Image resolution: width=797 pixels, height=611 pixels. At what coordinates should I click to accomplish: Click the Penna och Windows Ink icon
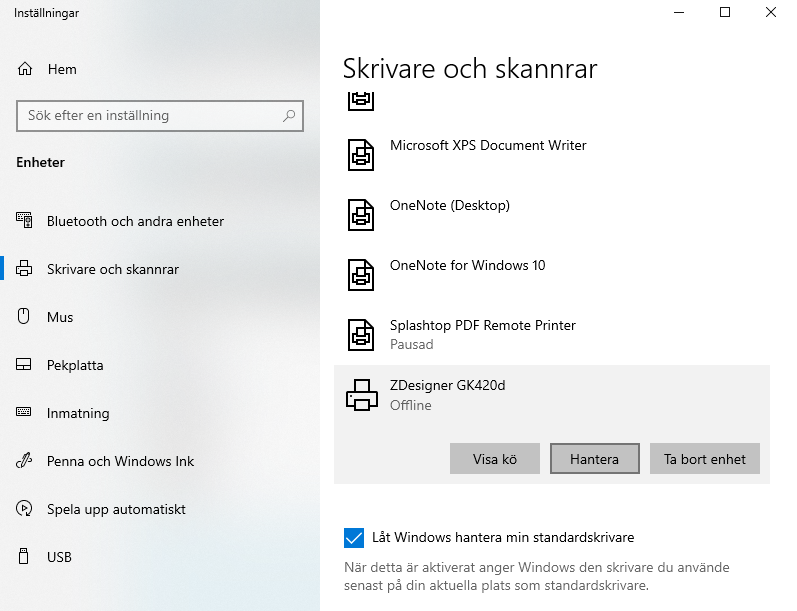25,461
